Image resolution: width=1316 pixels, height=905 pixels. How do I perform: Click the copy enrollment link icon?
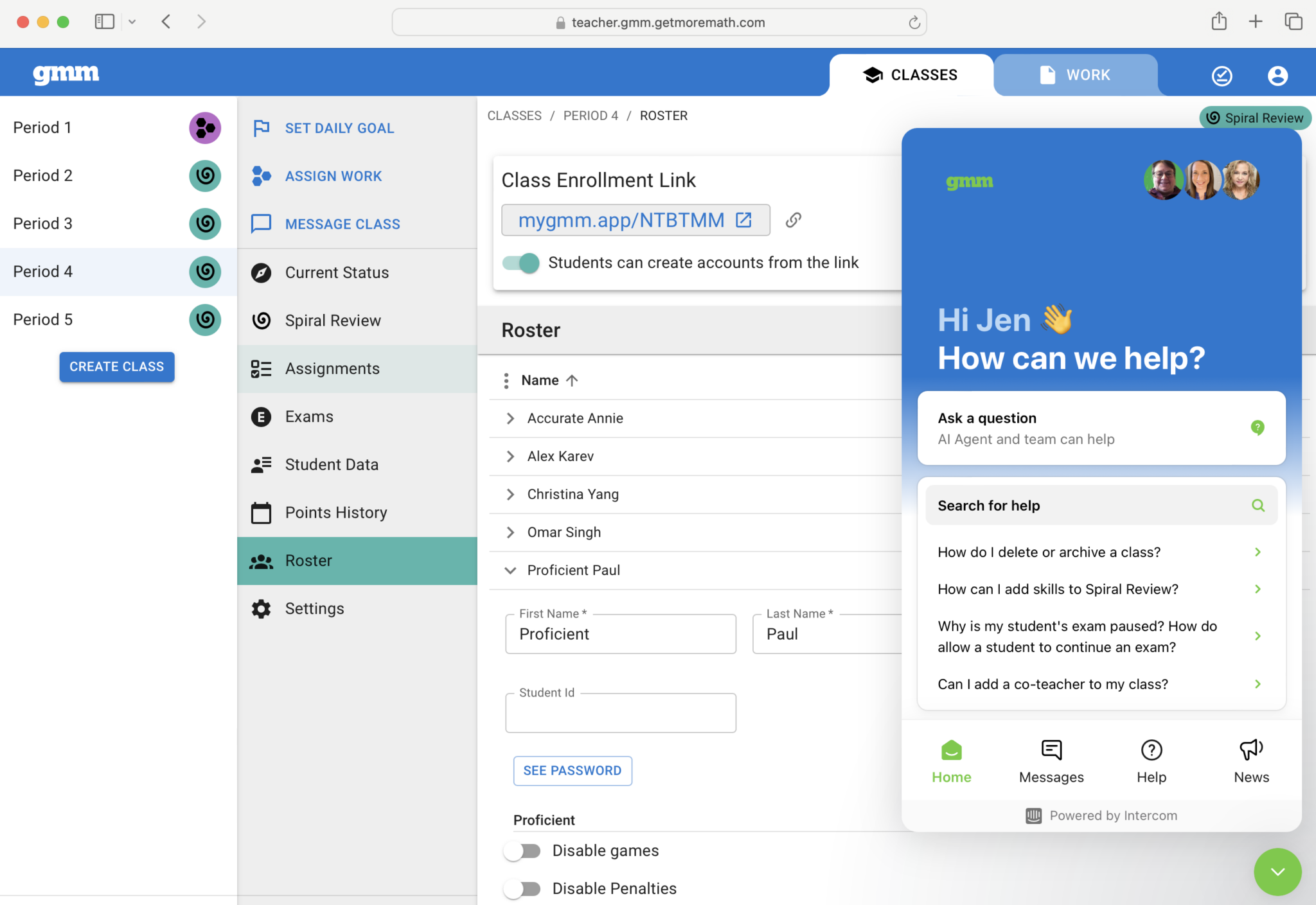tap(794, 220)
